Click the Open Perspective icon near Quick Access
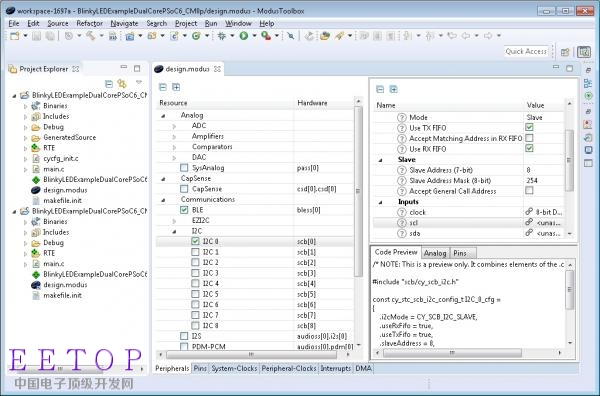The width and height of the screenshot is (600, 396). pyautogui.click(x=565, y=52)
